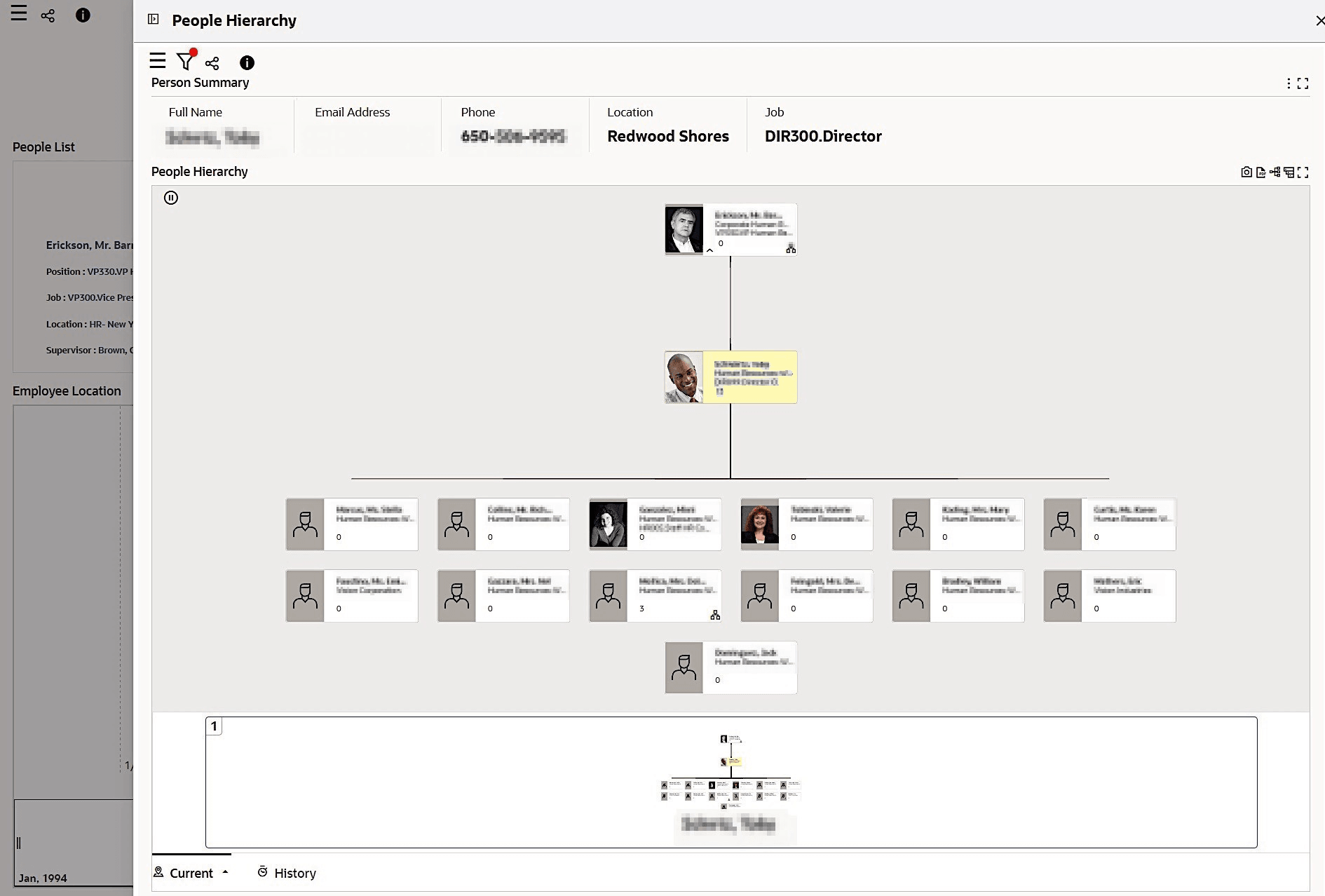The height and width of the screenshot is (896, 1325).
Task: Open the card with the dark-haired woman photo
Action: click(655, 524)
